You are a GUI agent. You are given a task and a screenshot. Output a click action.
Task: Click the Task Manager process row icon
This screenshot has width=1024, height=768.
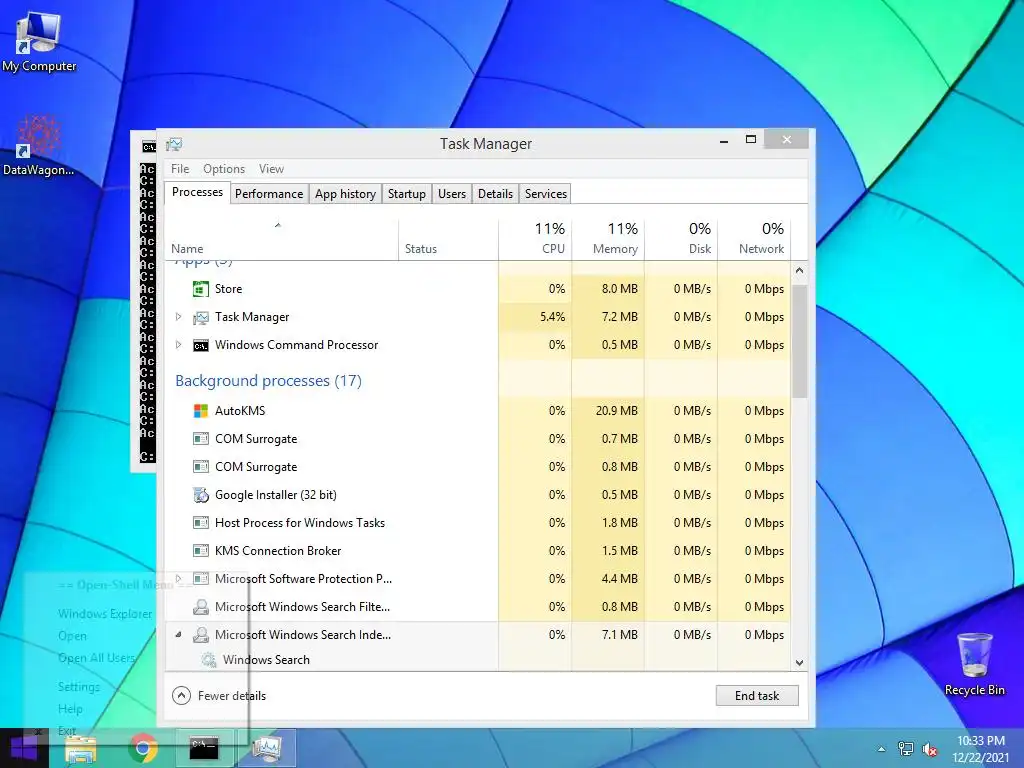click(x=200, y=317)
